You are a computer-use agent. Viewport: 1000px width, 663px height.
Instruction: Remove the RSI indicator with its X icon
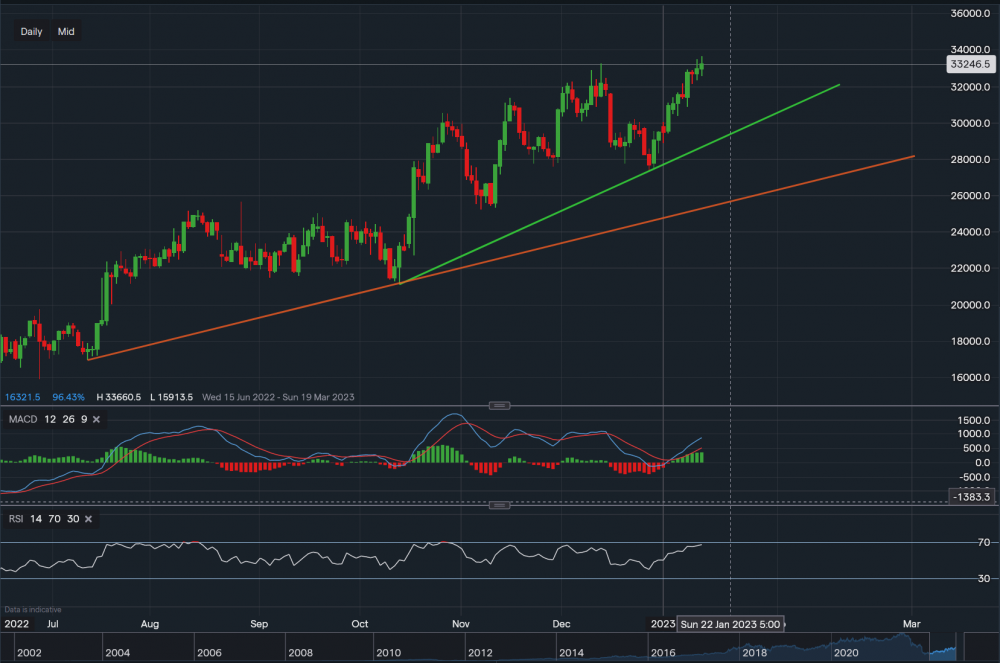coord(88,519)
